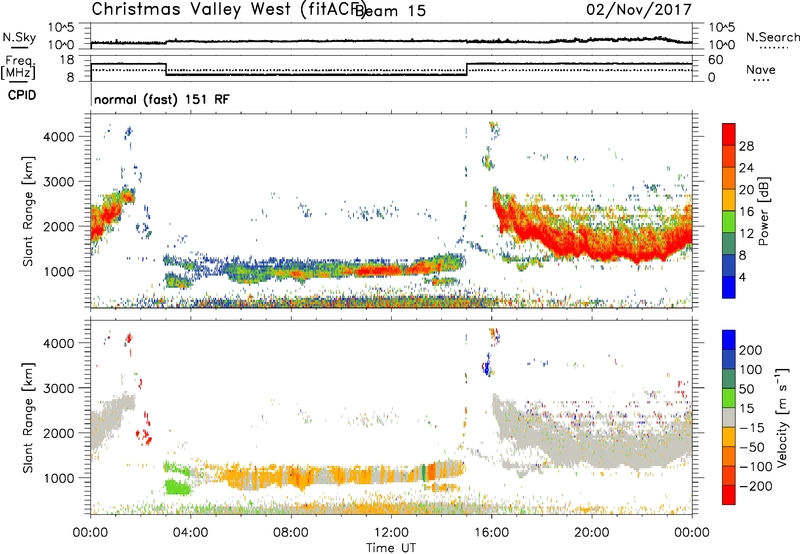Click the "08:00" time tick label
The width and height of the screenshot is (800, 554).
point(291,533)
